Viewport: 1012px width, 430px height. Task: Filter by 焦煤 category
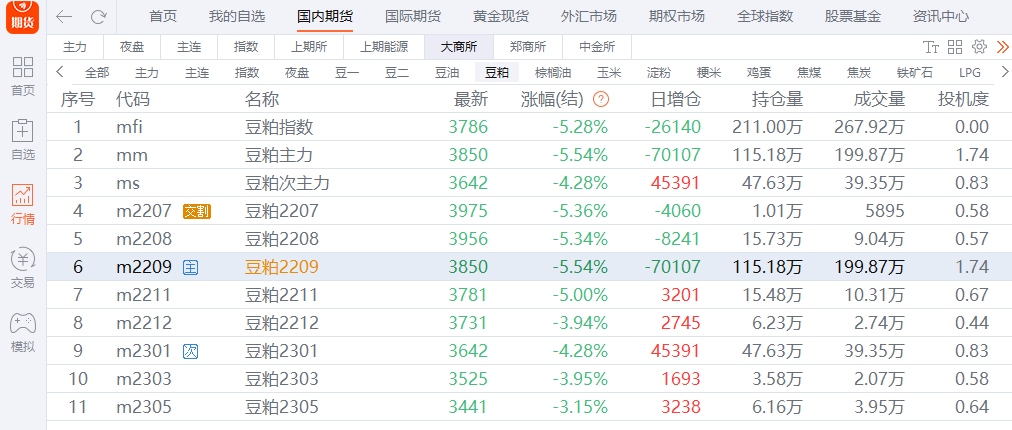[809, 72]
